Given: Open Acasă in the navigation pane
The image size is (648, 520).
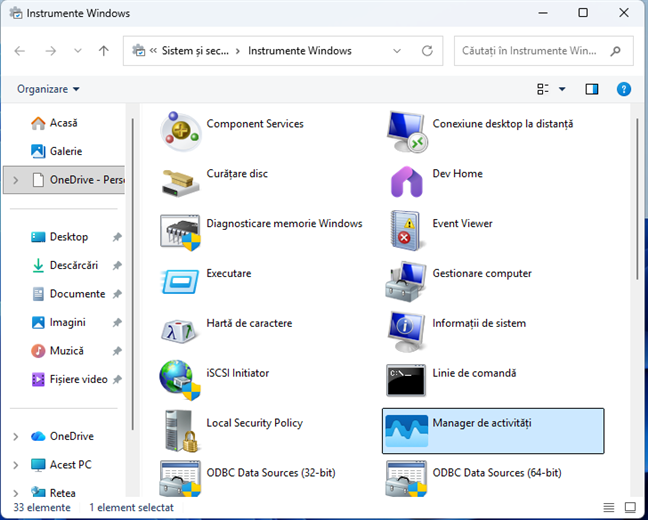Looking at the screenshot, I should (x=54, y=123).
